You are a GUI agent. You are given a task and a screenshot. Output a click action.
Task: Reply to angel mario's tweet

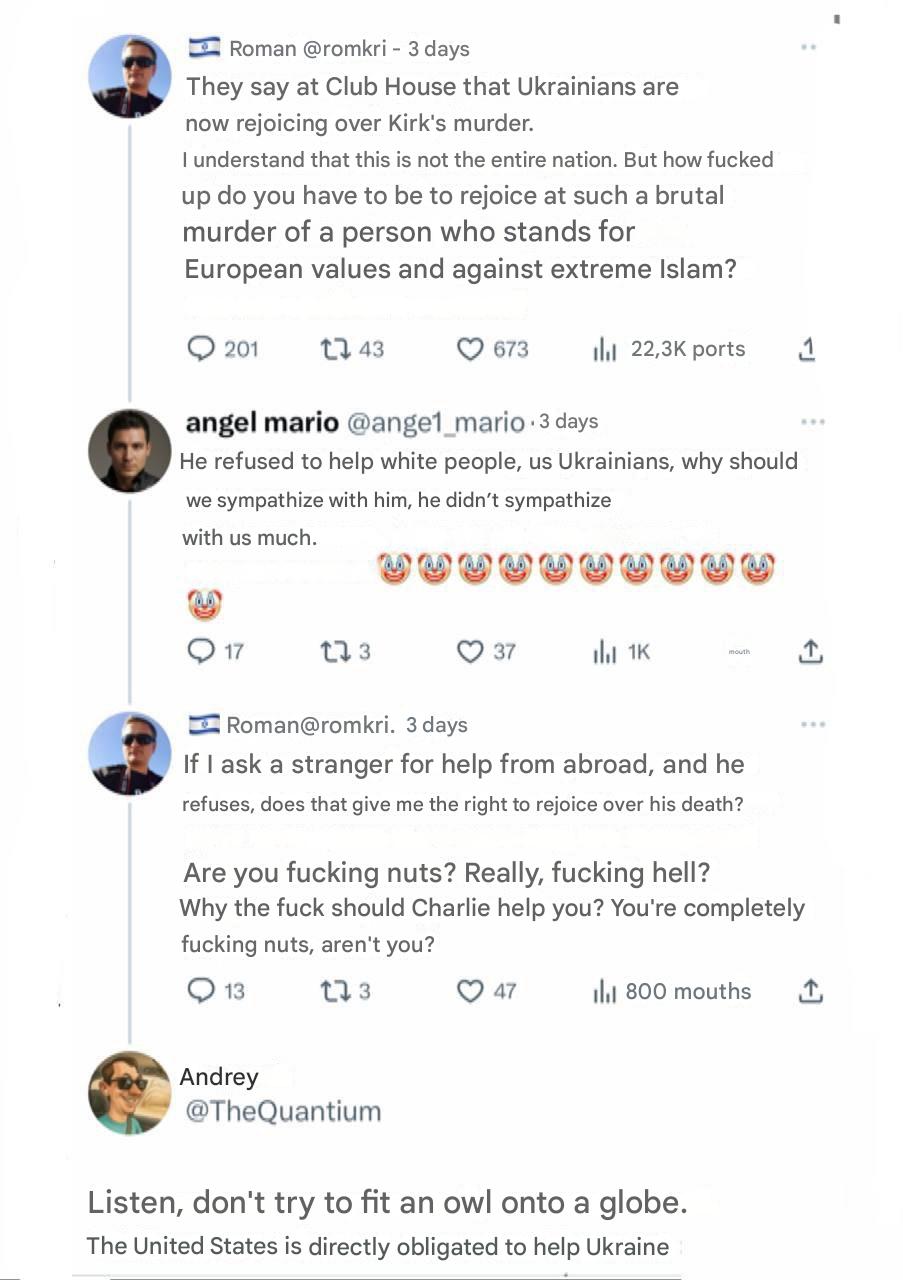[202, 651]
